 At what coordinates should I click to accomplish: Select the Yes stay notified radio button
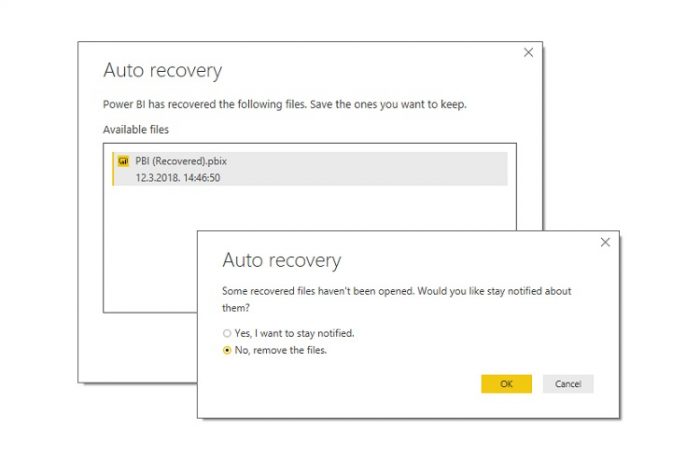(227, 333)
